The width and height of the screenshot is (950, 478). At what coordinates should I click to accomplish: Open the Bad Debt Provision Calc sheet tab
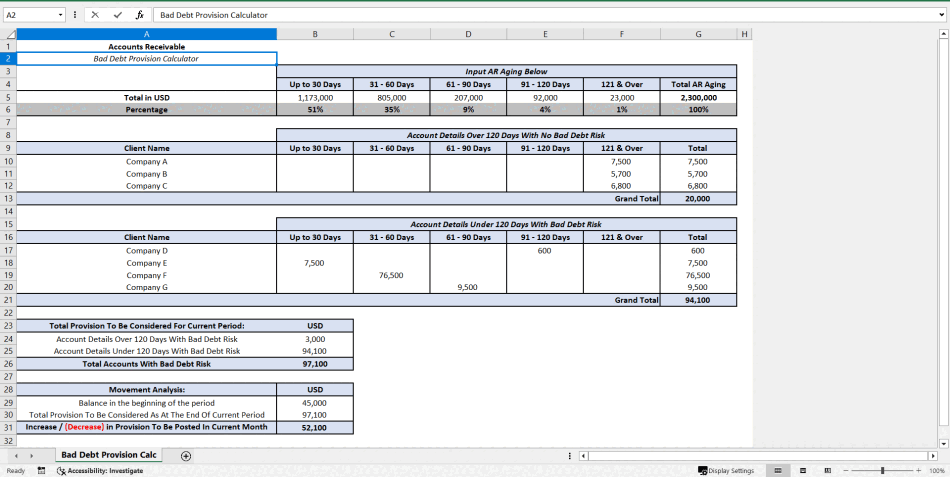pyautogui.click(x=108, y=455)
